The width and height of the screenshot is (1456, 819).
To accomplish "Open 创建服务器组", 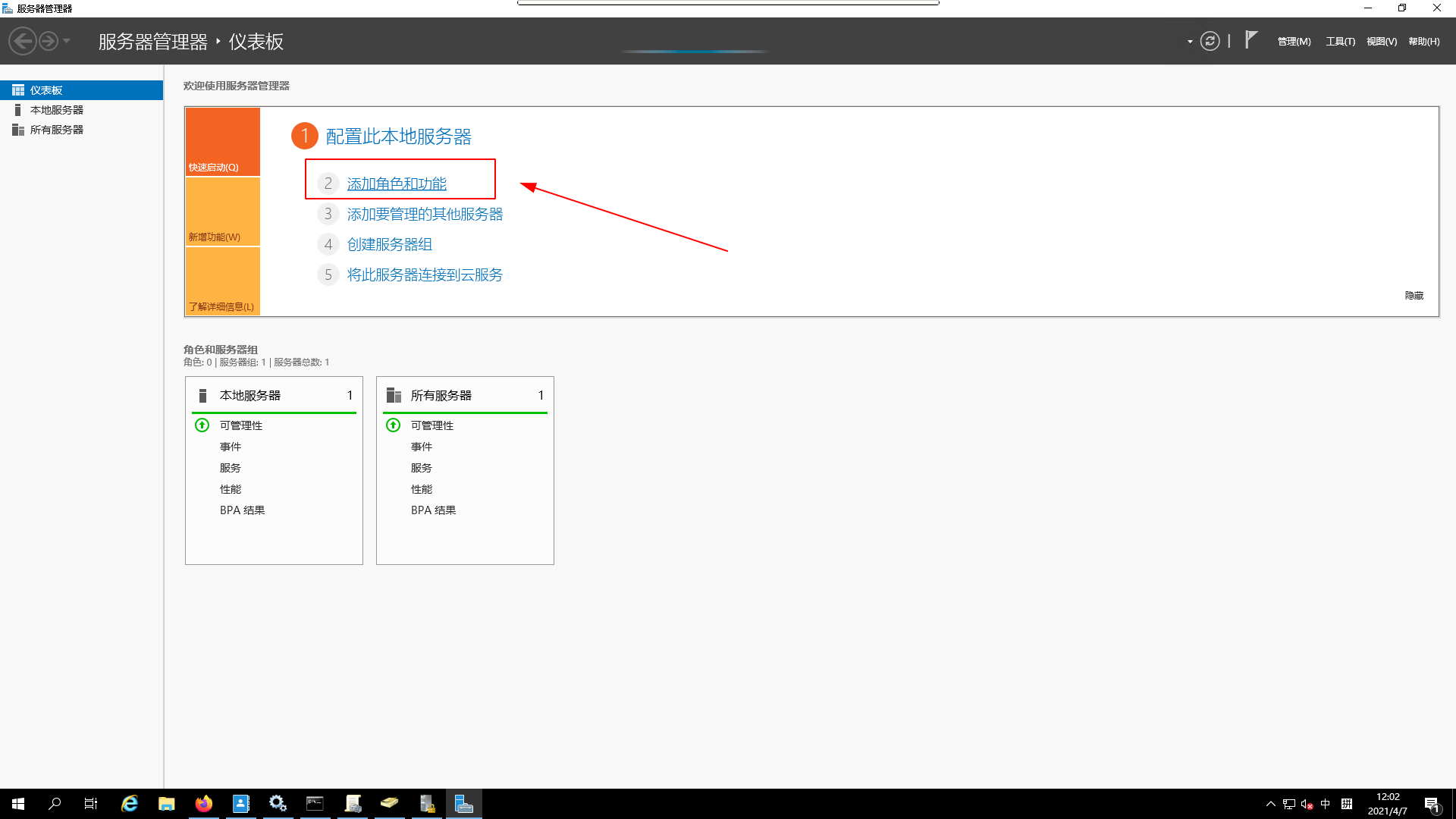I will [389, 244].
